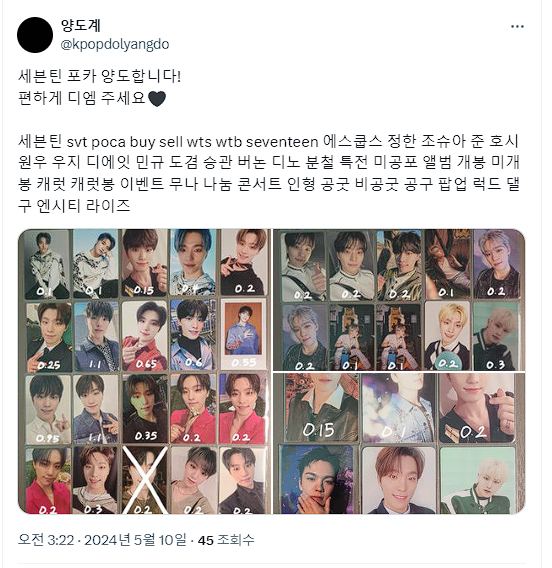Open the top-right photocard image
This screenshot has width=552, height=568.
pos(399,300)
